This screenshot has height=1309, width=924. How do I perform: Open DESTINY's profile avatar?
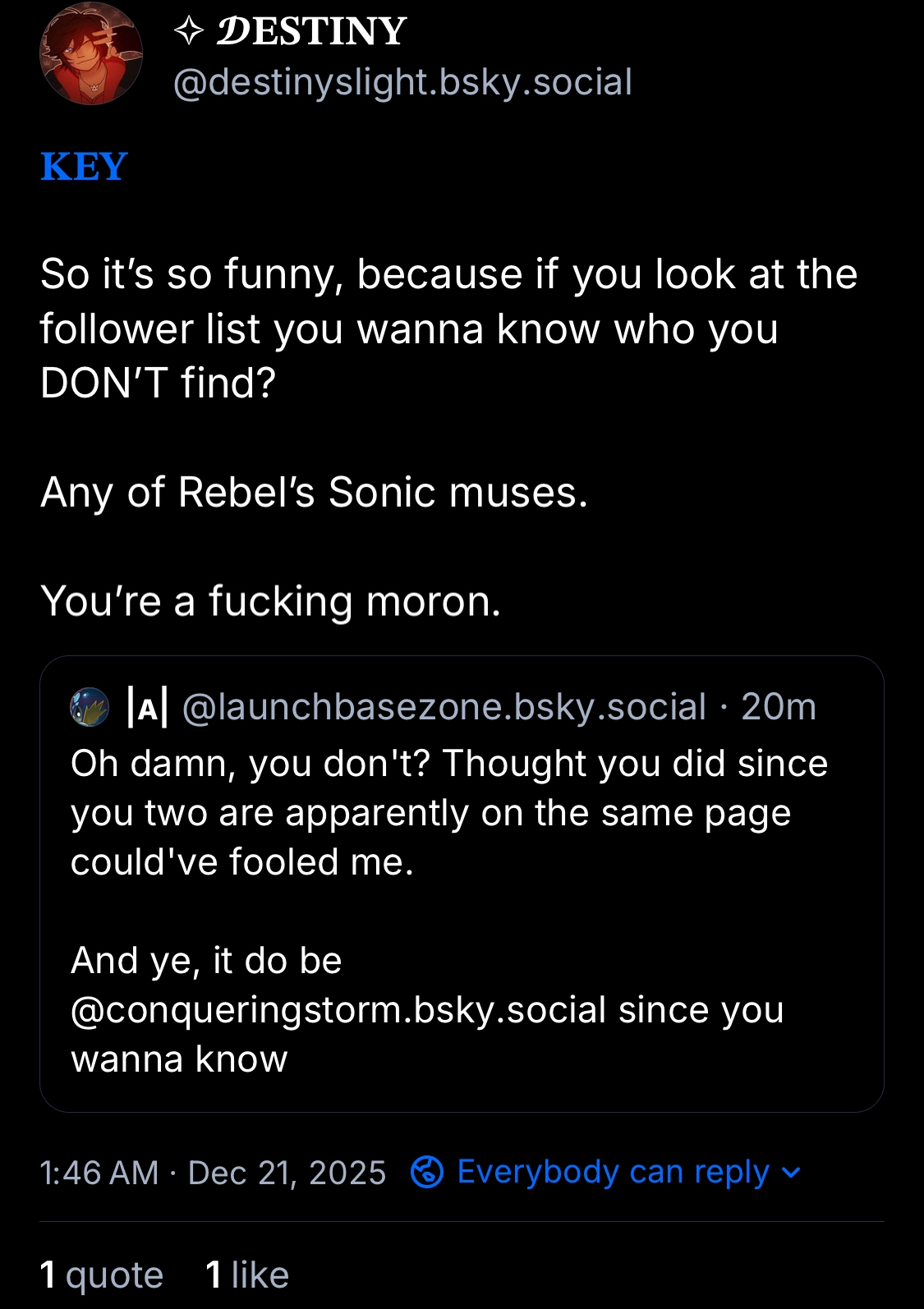(91, 54)
